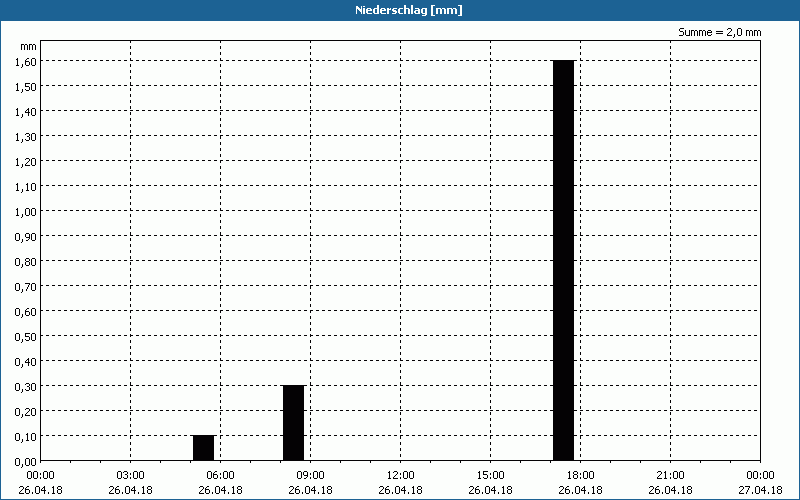This screenshot has width=800, height=500.
Task: Click the tall 1,60 mm precipitation bar
Action: tap(563, 260)
